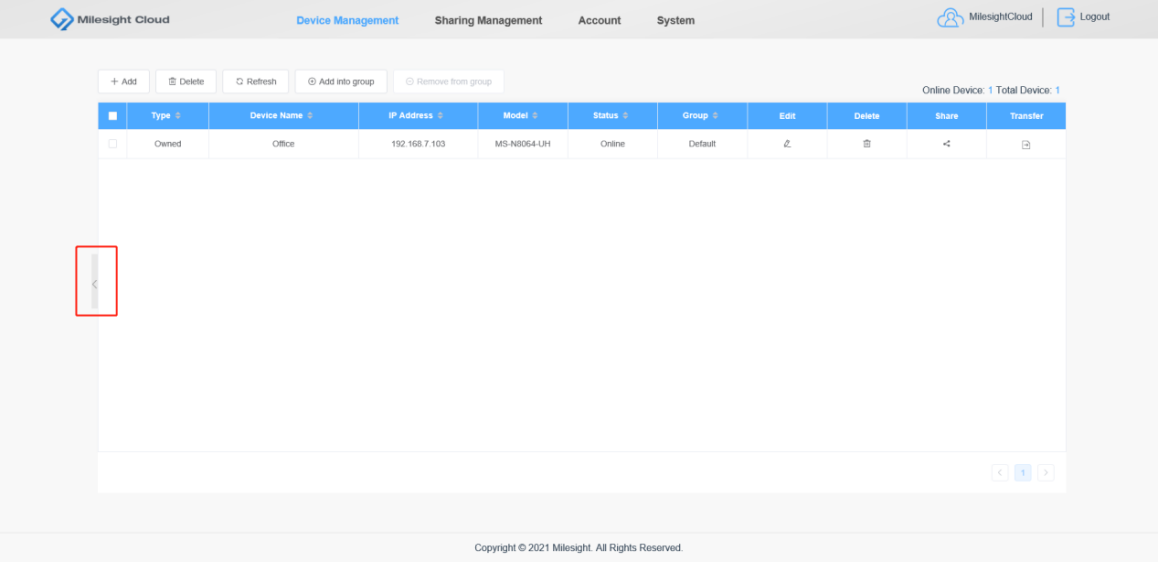Click the Owned type cell
The height and width of the screenshot is (562, 1158).
tap(168, 144)
